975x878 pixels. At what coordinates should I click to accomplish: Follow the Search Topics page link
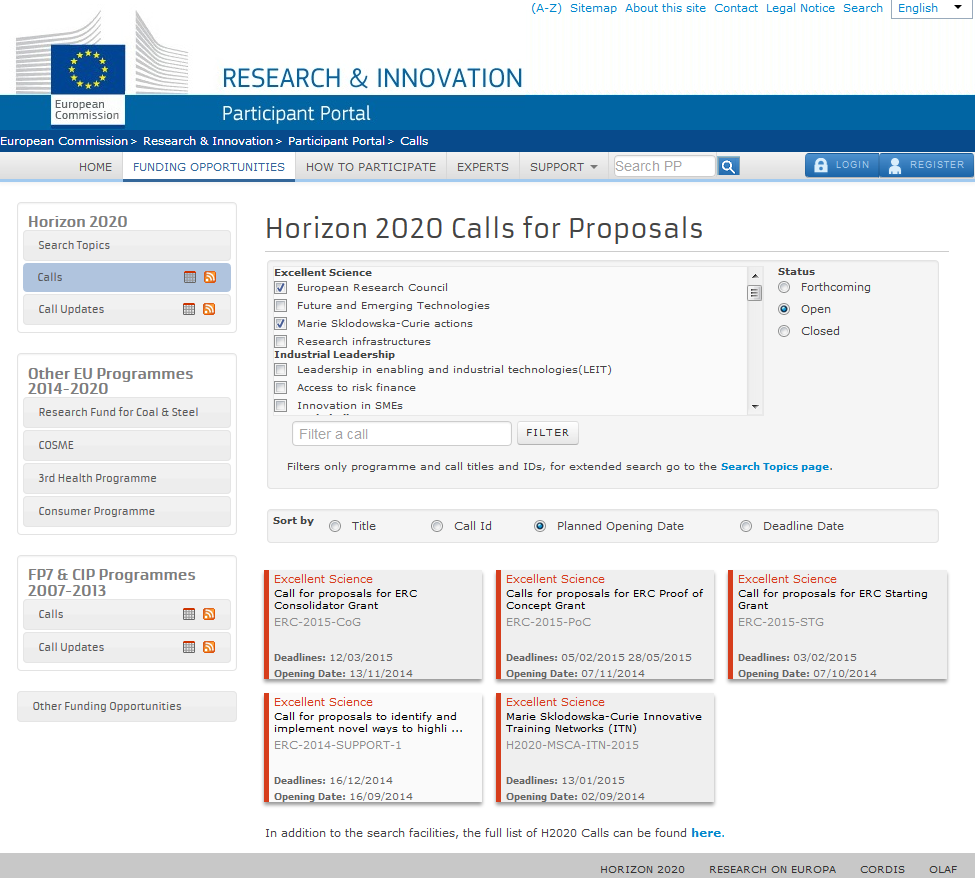(775, 467)
